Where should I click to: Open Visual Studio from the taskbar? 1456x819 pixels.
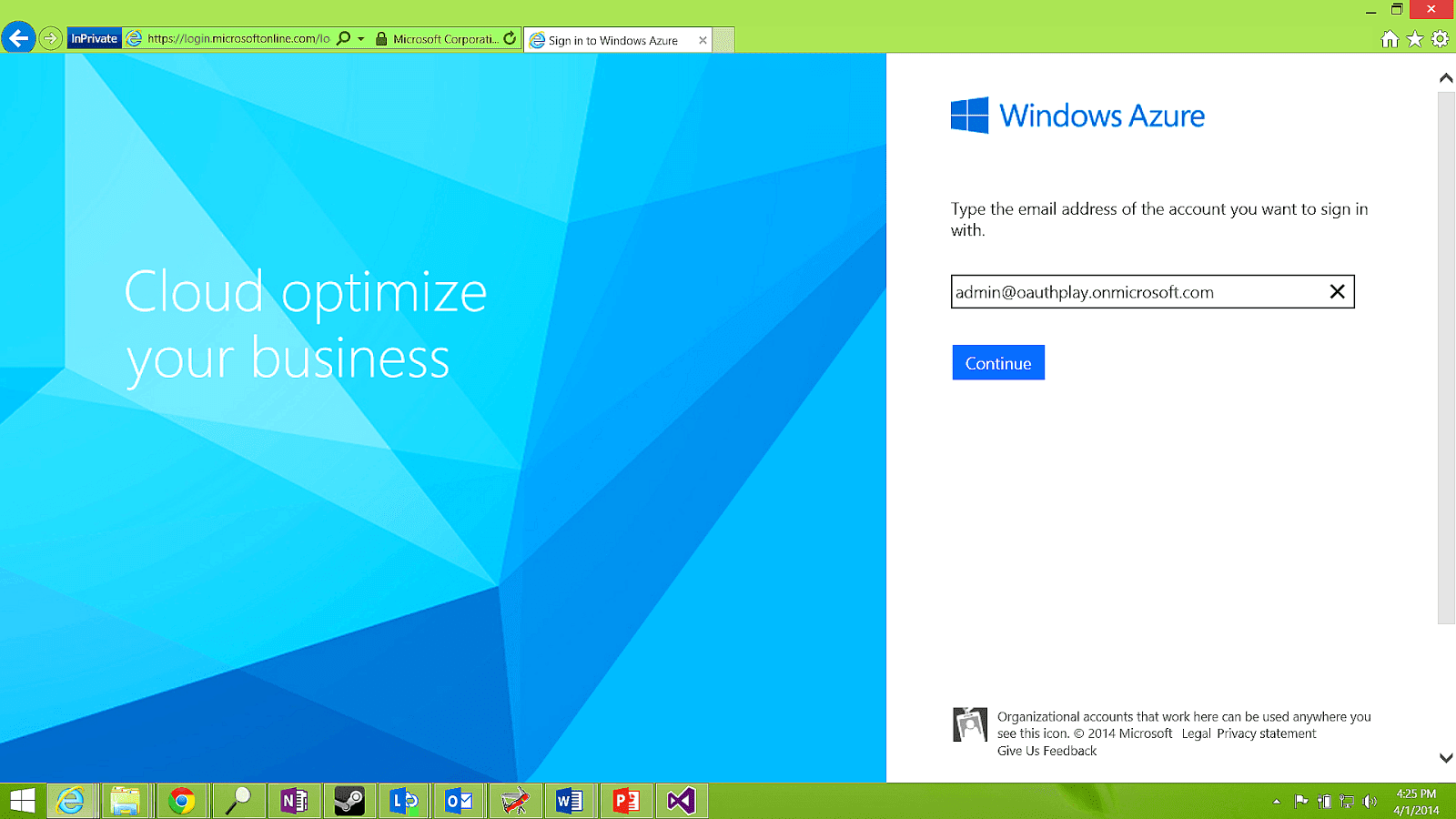(681, 801)
